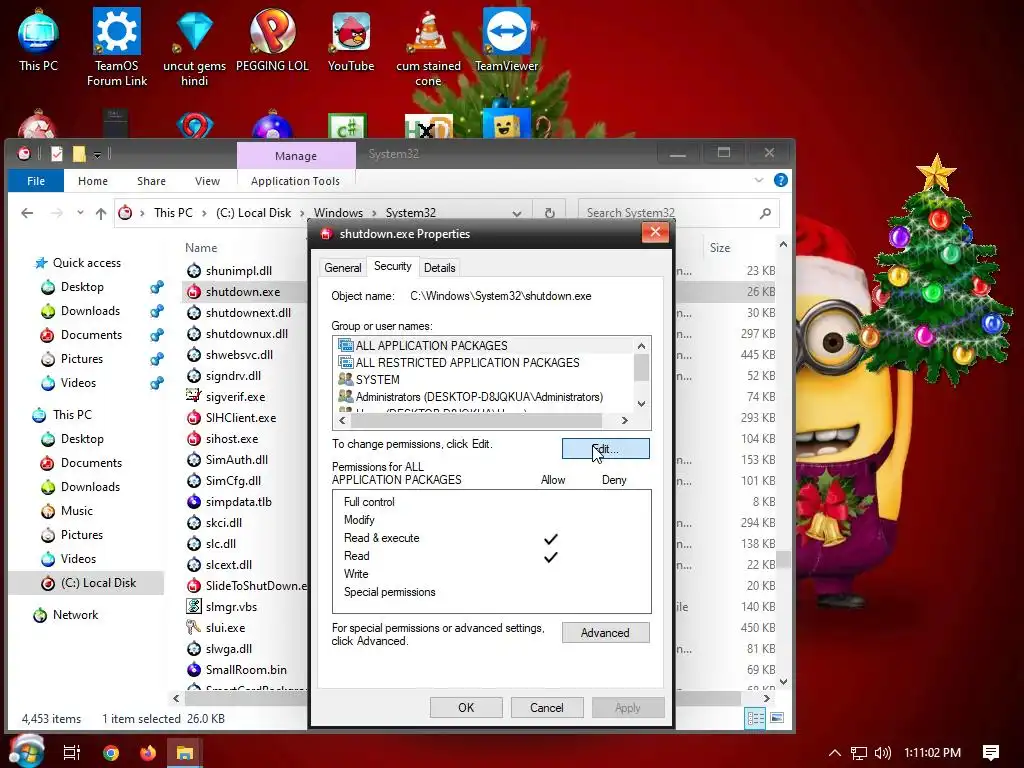This screenshot has width=1024, height=768.
Task: Switch to the details view layout icon
Action: (756, 718)
